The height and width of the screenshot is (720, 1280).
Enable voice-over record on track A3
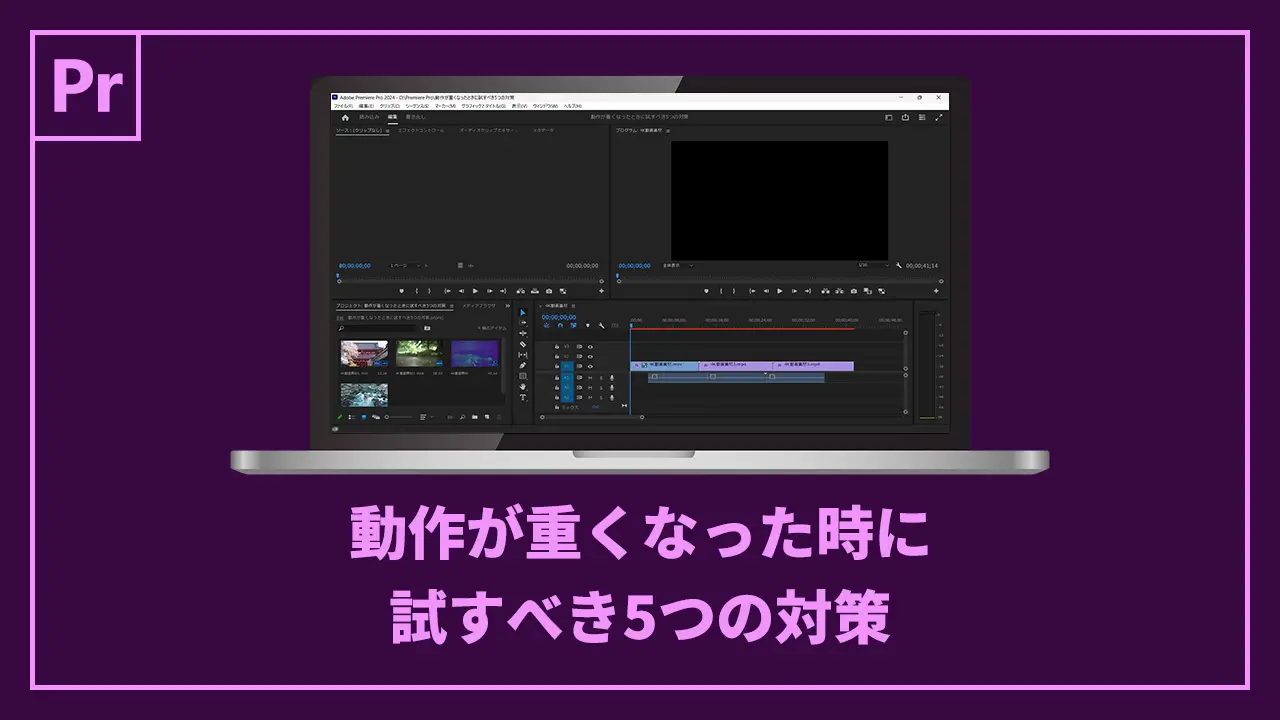612,398
